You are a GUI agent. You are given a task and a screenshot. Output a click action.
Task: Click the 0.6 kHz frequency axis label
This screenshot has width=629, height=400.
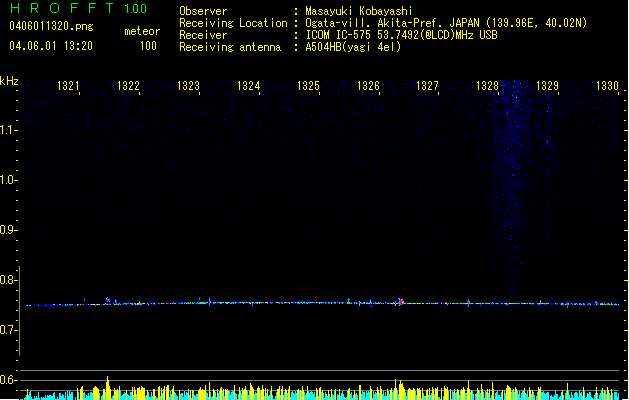(9, 380)
